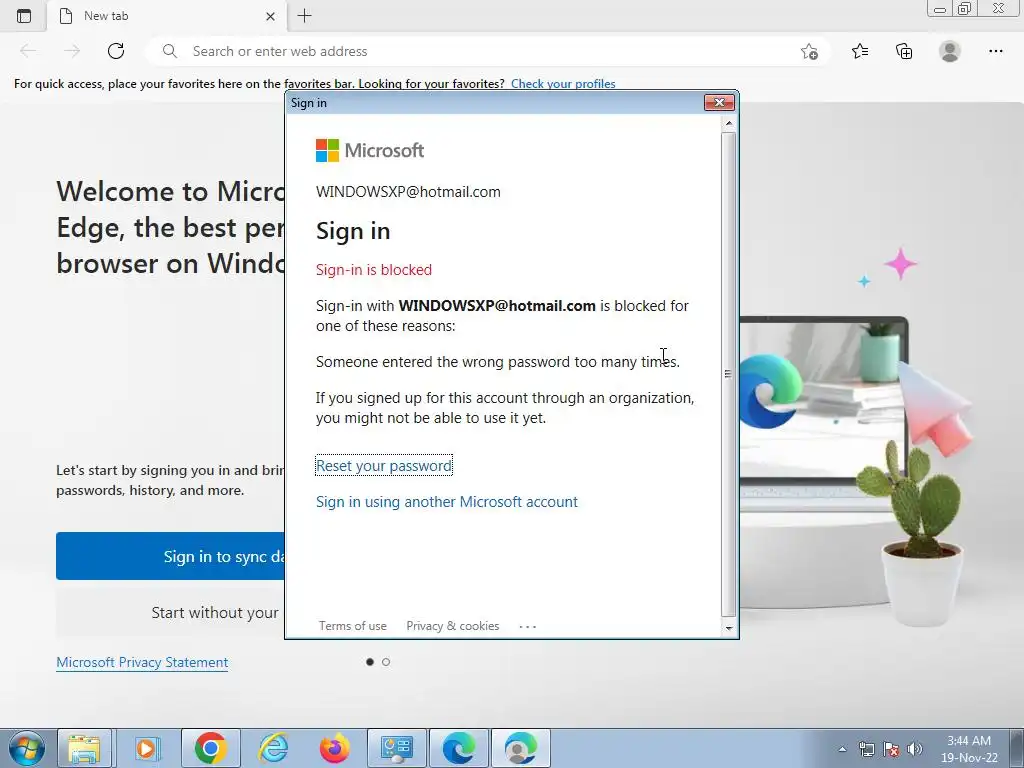1024x768 pixels.
Task: Launch Internet Explorer from taskbar
Action: [273, 748]
